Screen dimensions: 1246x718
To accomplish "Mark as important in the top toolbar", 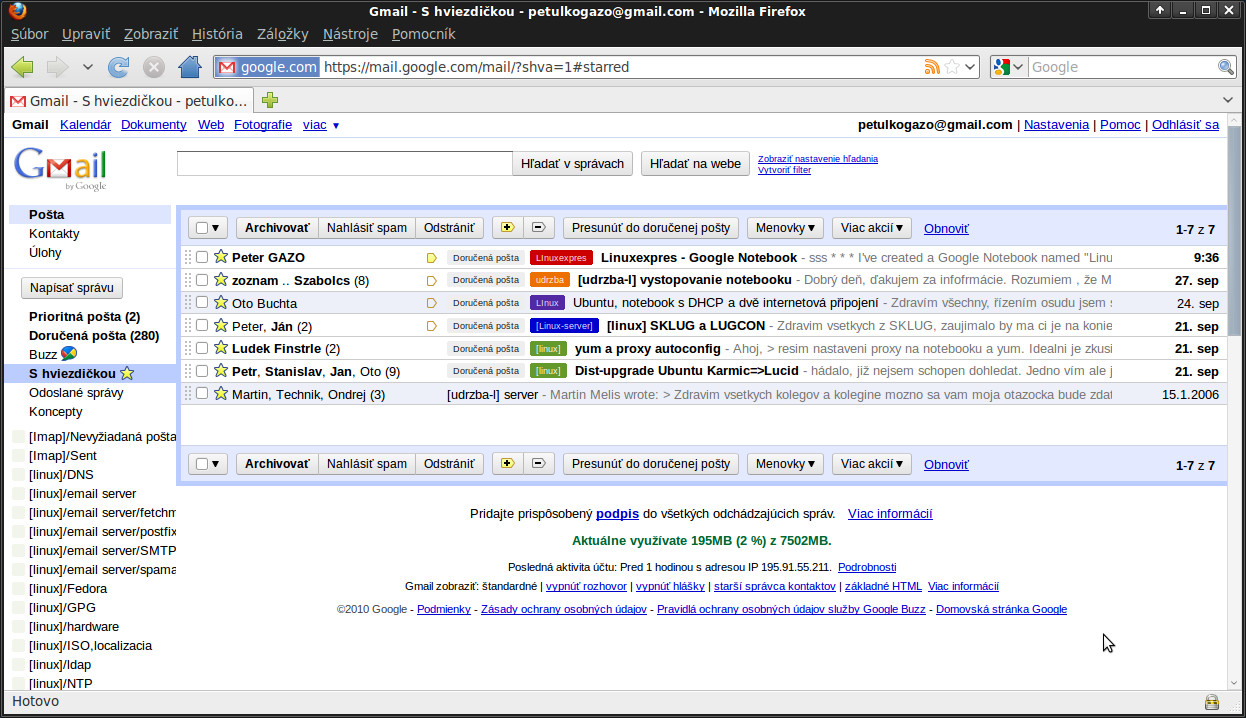I will point(507,227).
